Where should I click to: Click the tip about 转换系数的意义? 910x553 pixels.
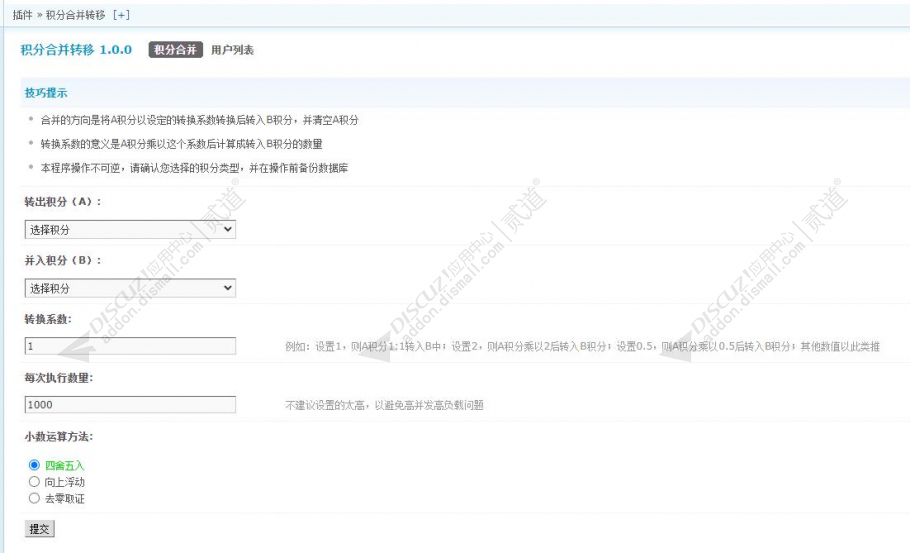[182, 144]
